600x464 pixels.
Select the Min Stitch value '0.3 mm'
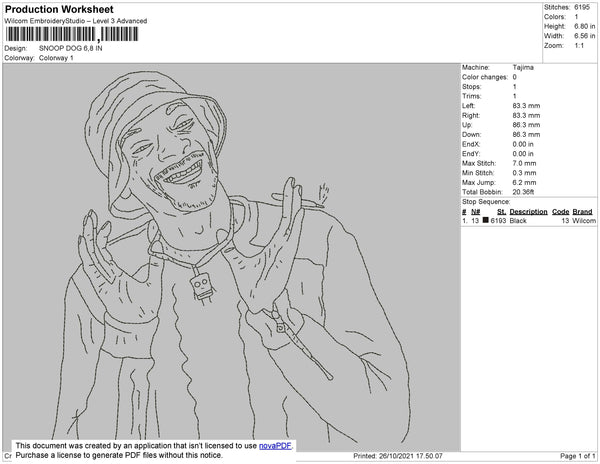click(x=524, y=173)
